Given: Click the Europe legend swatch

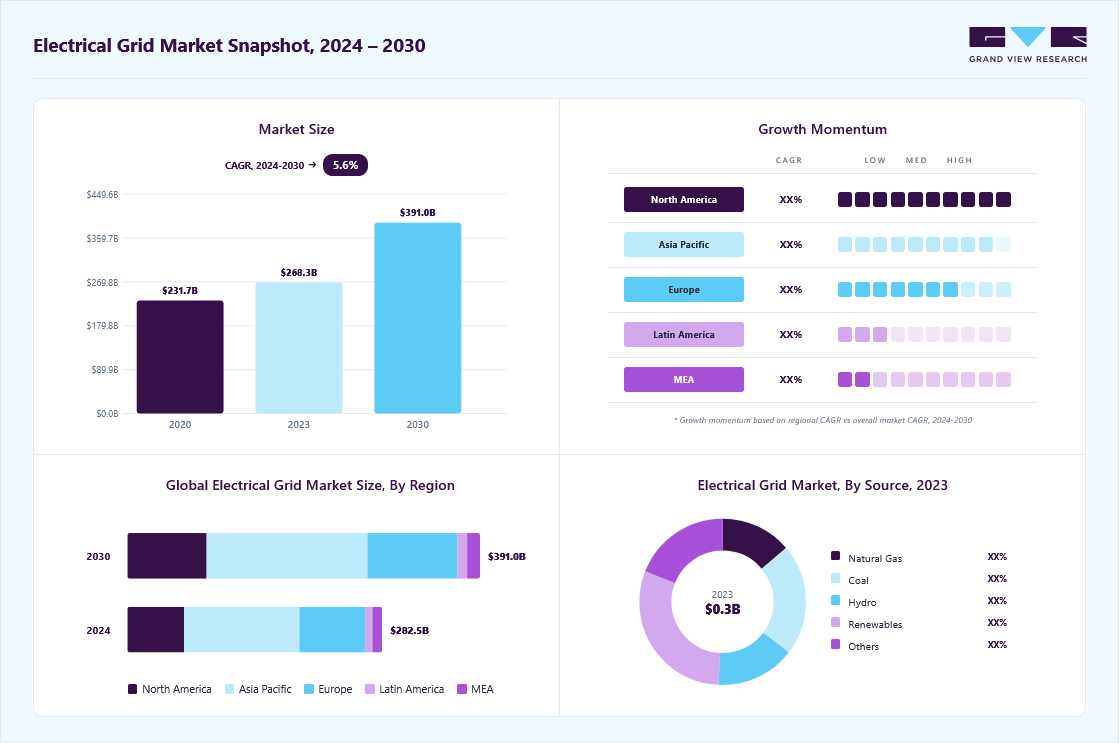Looking at the screenshot, I should point(309,689).
